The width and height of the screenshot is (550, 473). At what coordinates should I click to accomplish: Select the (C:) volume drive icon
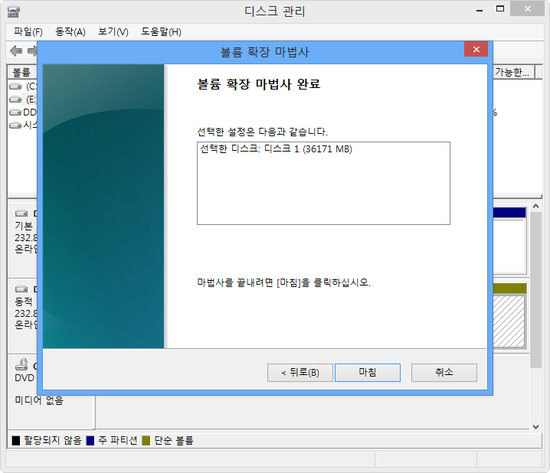[x=15, y=86]
